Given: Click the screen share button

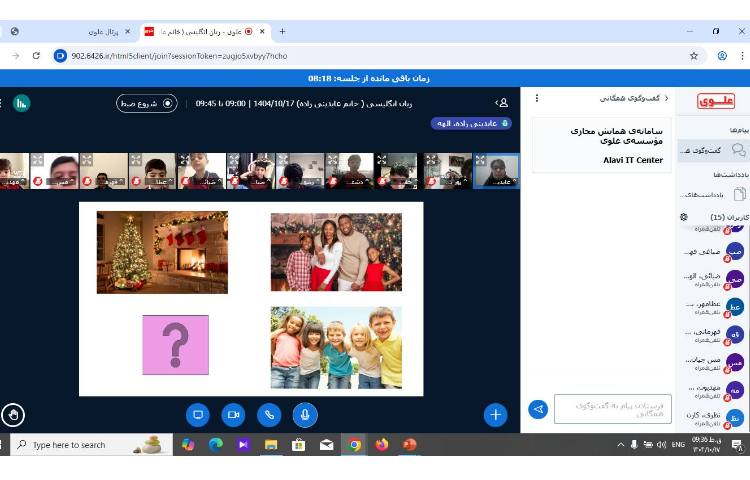Looking at the screenshot, I should coord(198,414).
